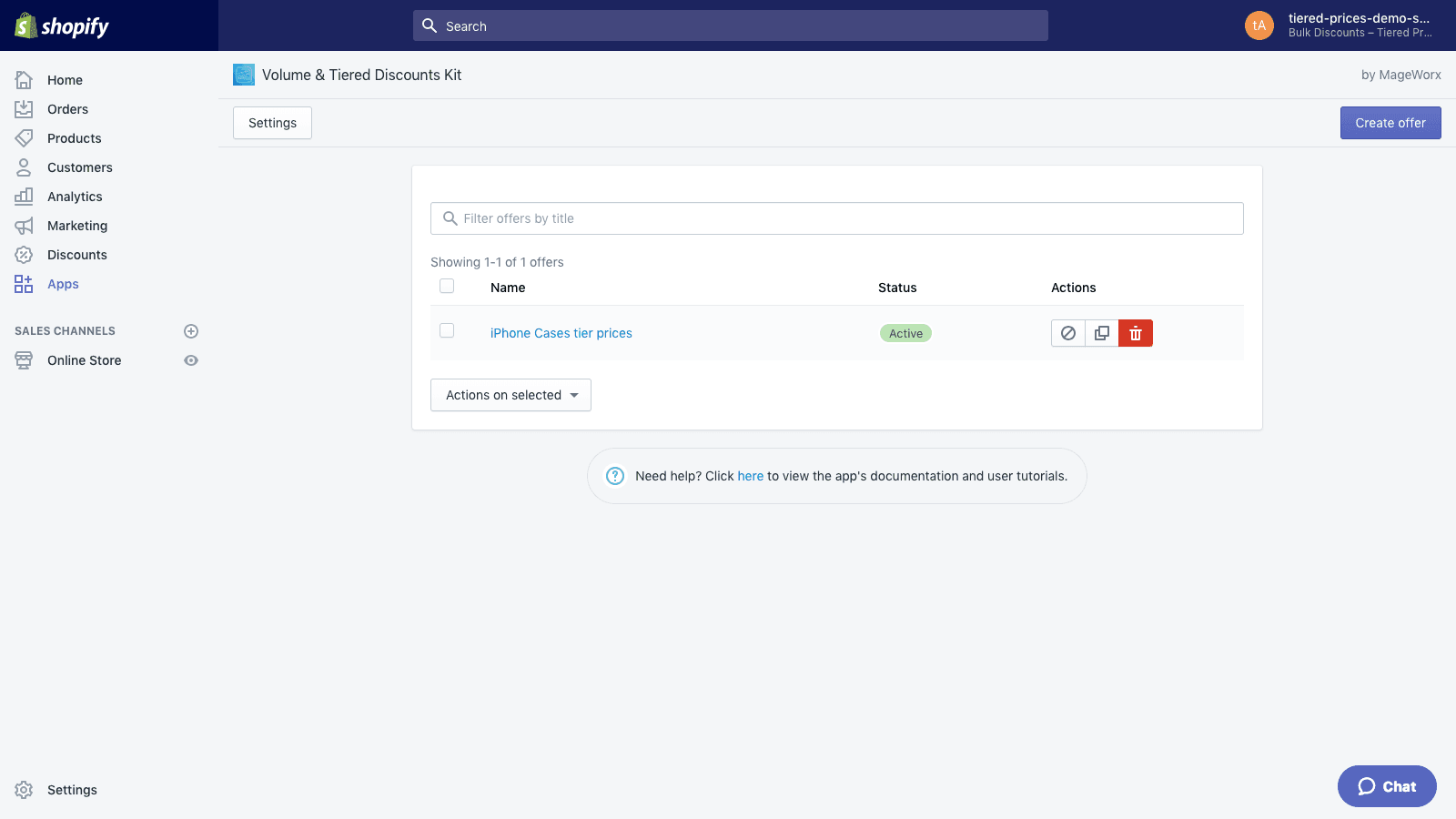This screenshot has height=819, width=1456.
Task: Select all offers via the header checkbox
Action: [x=447, y=286]
